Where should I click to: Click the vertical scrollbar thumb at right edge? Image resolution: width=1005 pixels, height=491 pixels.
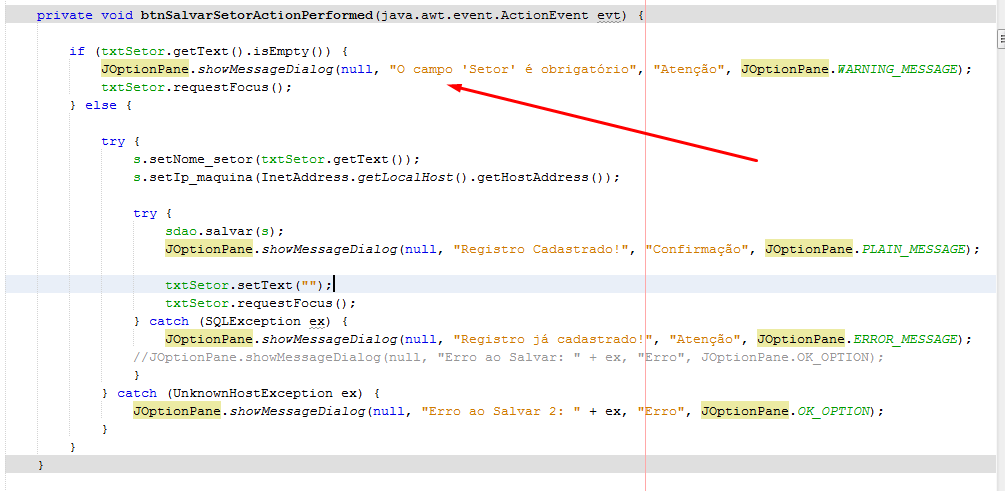pyautogui.click(x=1001, y=41)
